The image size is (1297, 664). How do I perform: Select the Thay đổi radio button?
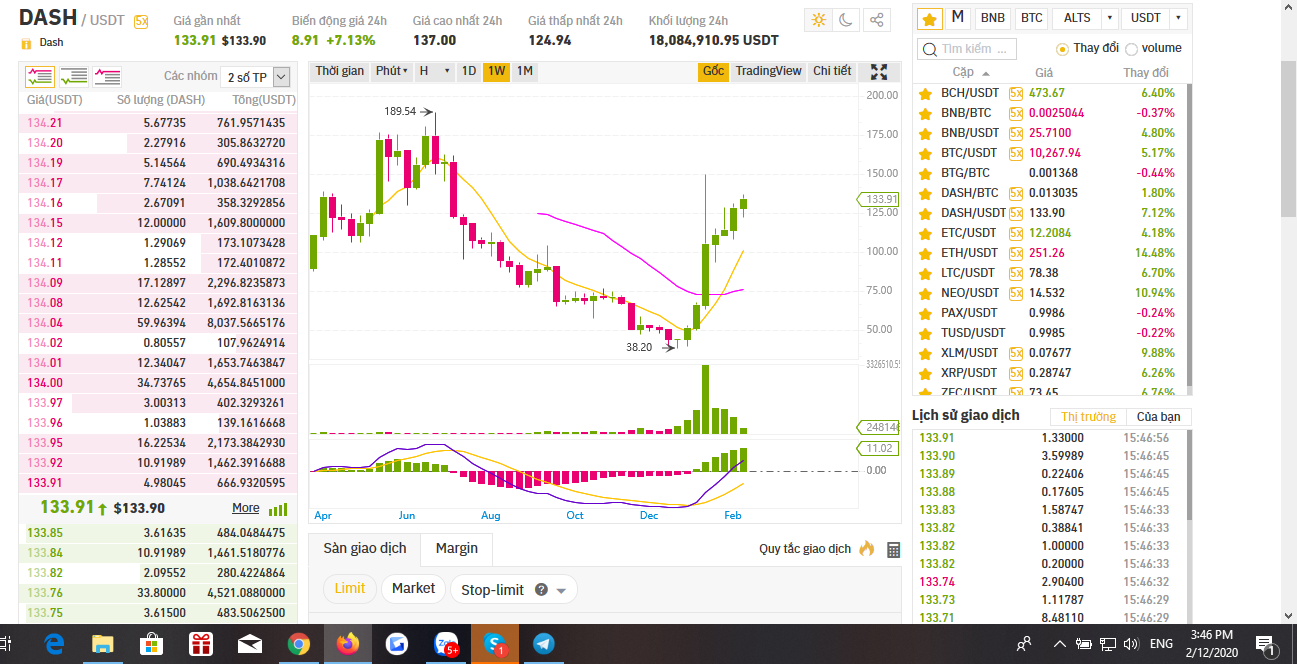[x=1062, y=49]
